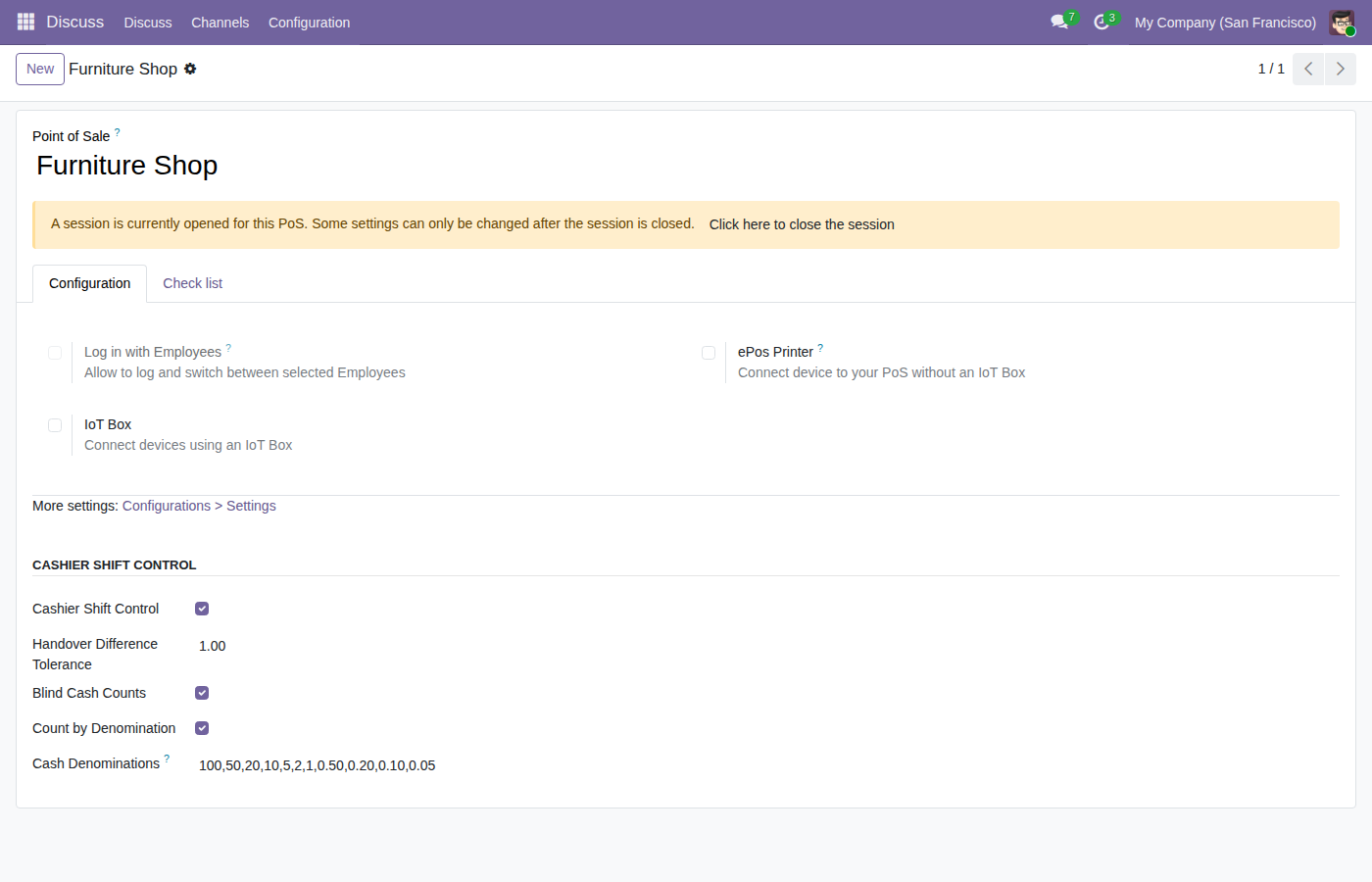
Task: Open the Channels menu
Action: tap(220, 23)
